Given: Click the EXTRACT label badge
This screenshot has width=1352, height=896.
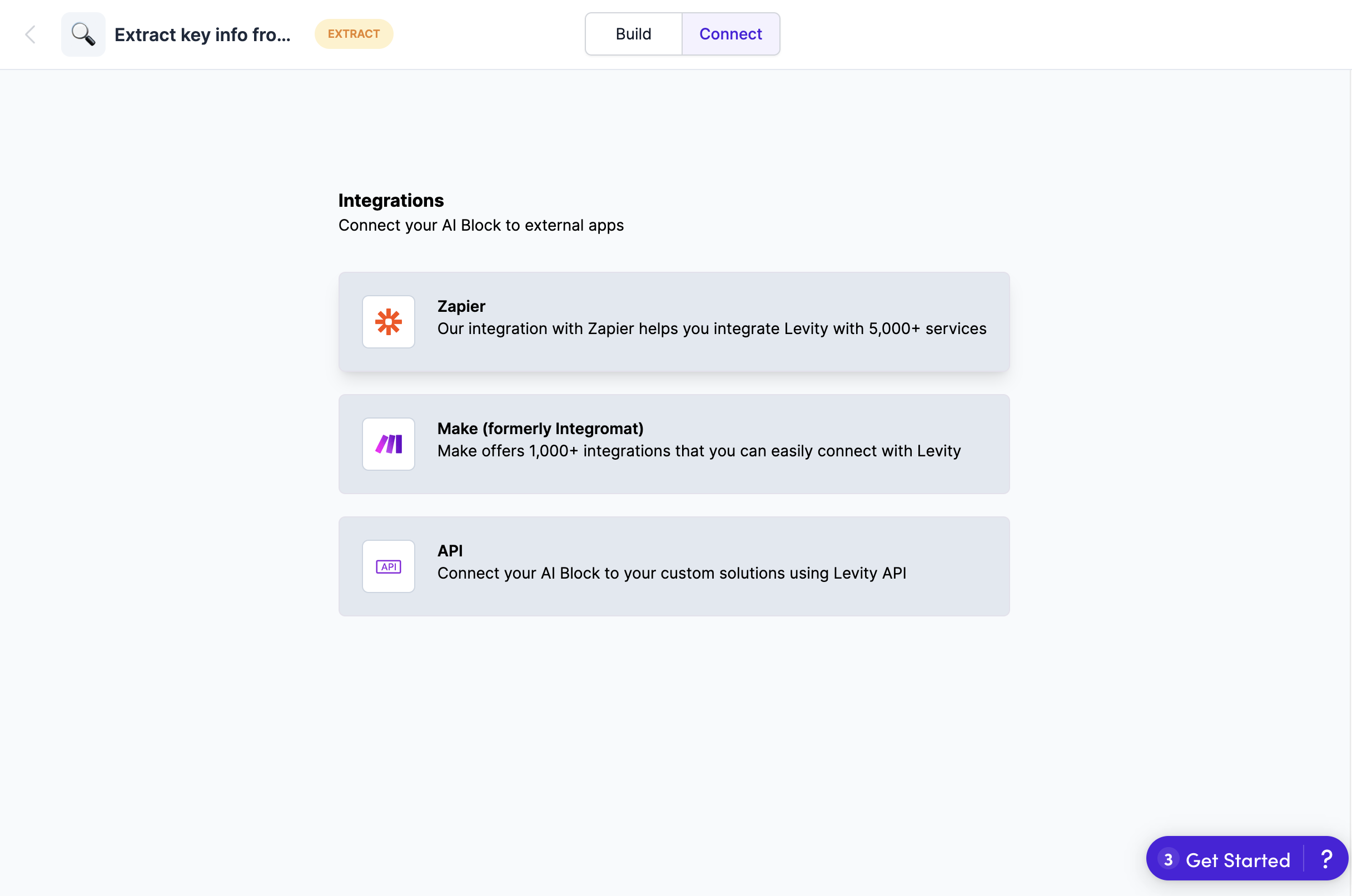Looking at the screenshot, I should pyautogui.click(x=354, y=34).
